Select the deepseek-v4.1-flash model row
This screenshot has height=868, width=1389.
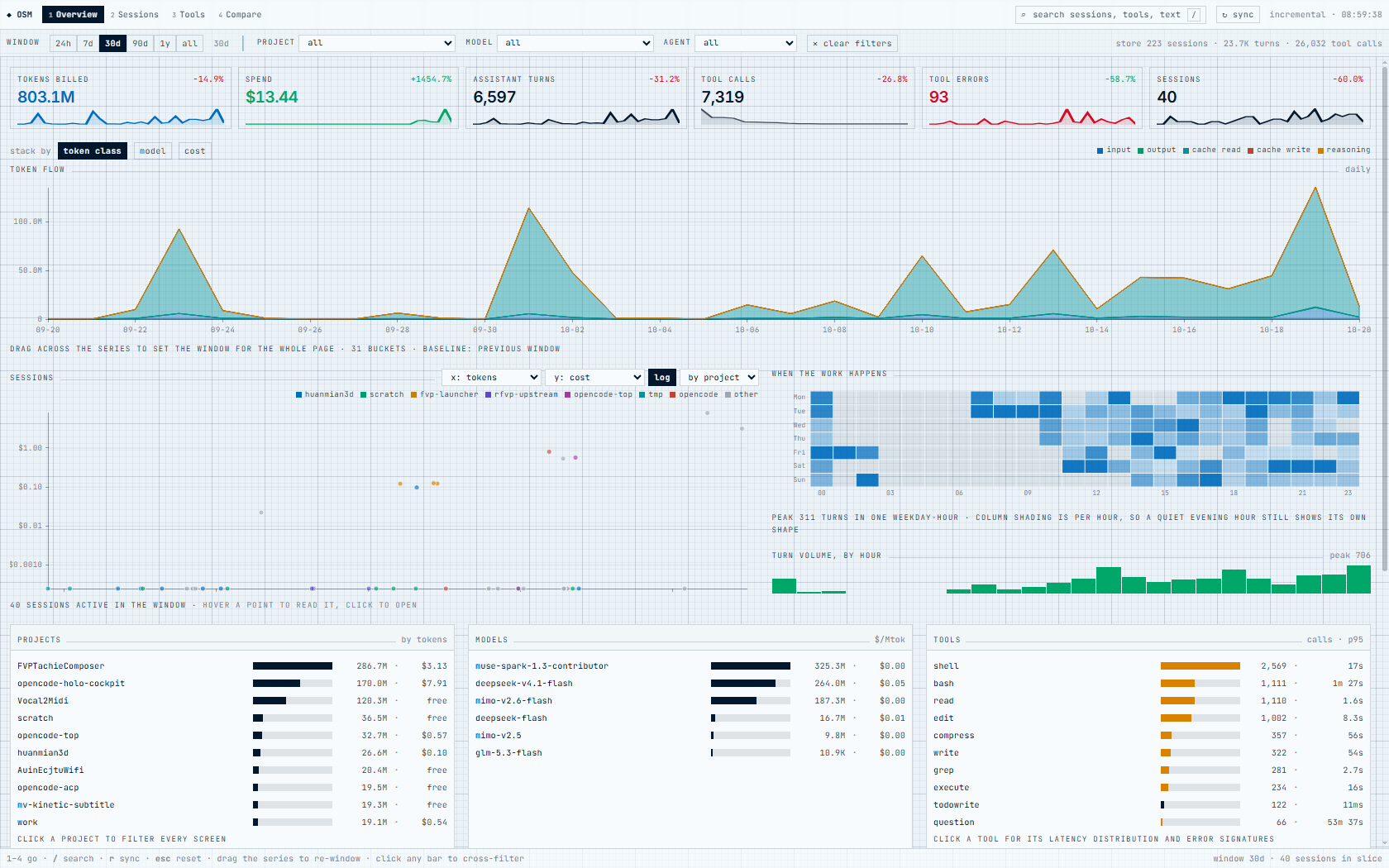point(690,683)
